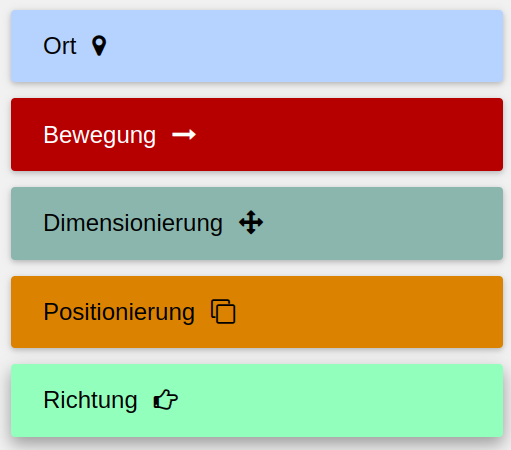Screen dimensions: 511x450
Task: Click the four-way arrows icon beside Dimensionierung
Action: [x=251, y=222]
